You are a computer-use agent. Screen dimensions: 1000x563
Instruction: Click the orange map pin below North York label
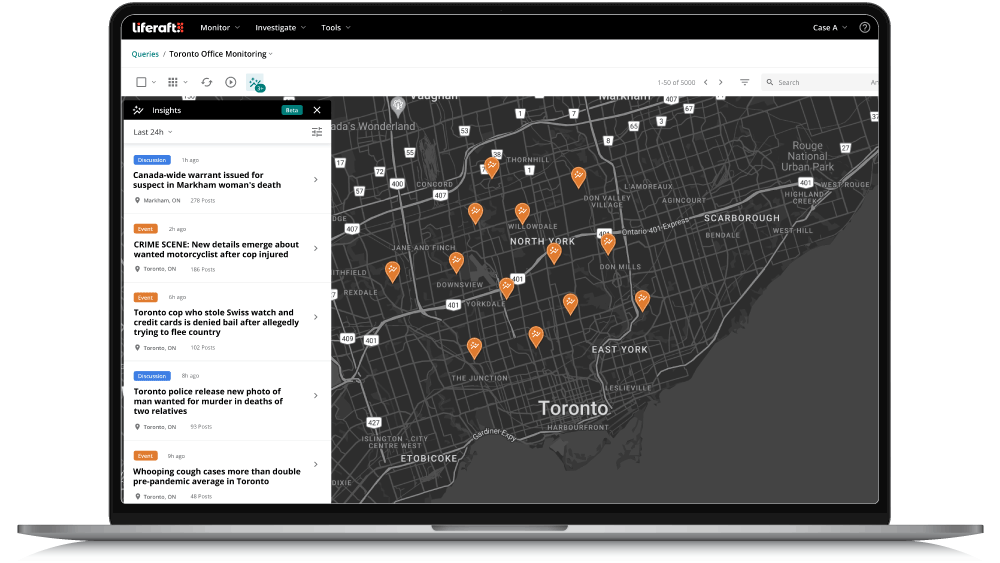pyautogui.click(x=554, y=253)
